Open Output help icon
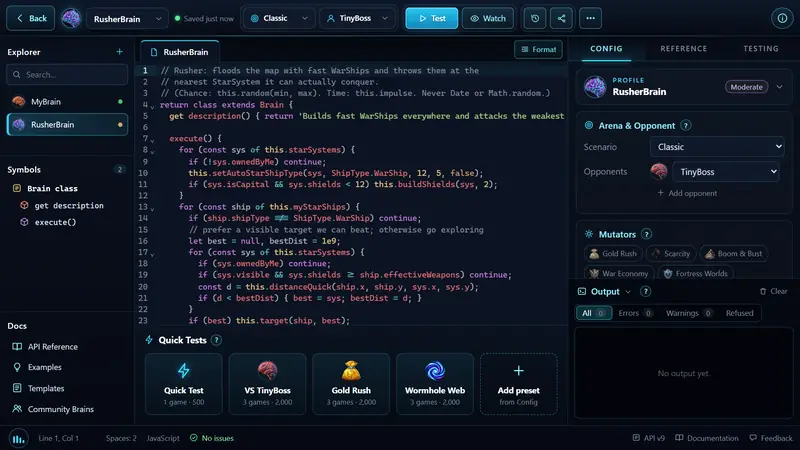Screen dimensions: 800x450 tap(645, 291)
